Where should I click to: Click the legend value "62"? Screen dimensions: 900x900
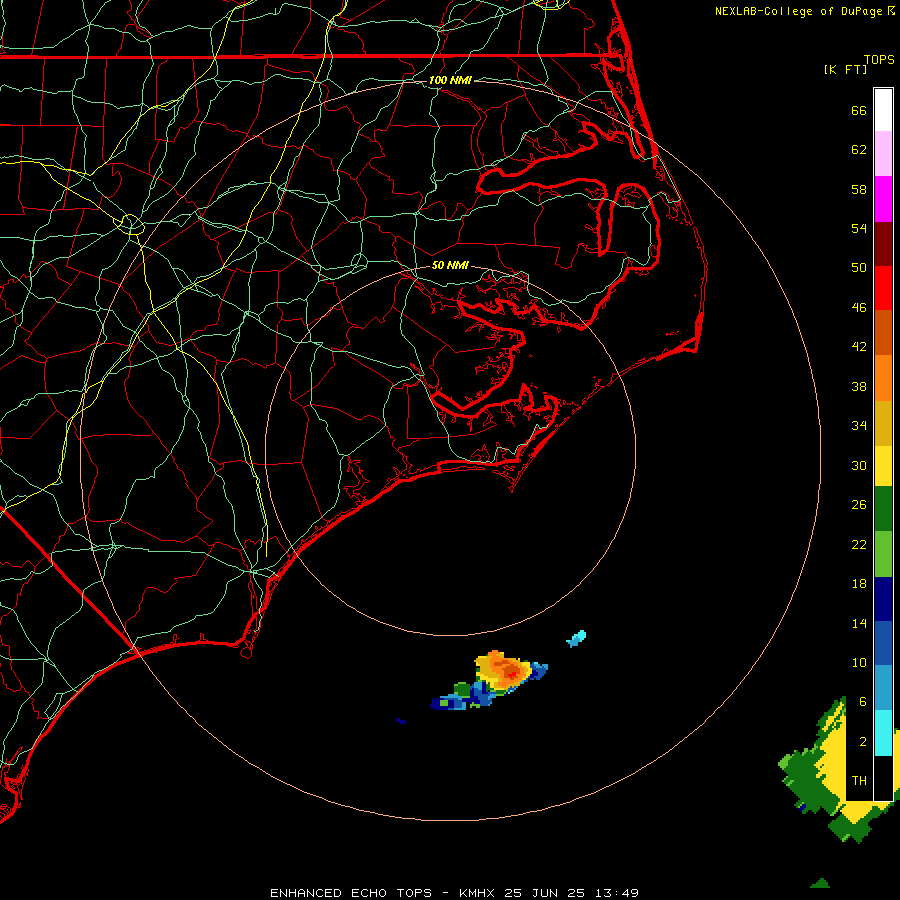pyautogui.click(x=859, y=150)
